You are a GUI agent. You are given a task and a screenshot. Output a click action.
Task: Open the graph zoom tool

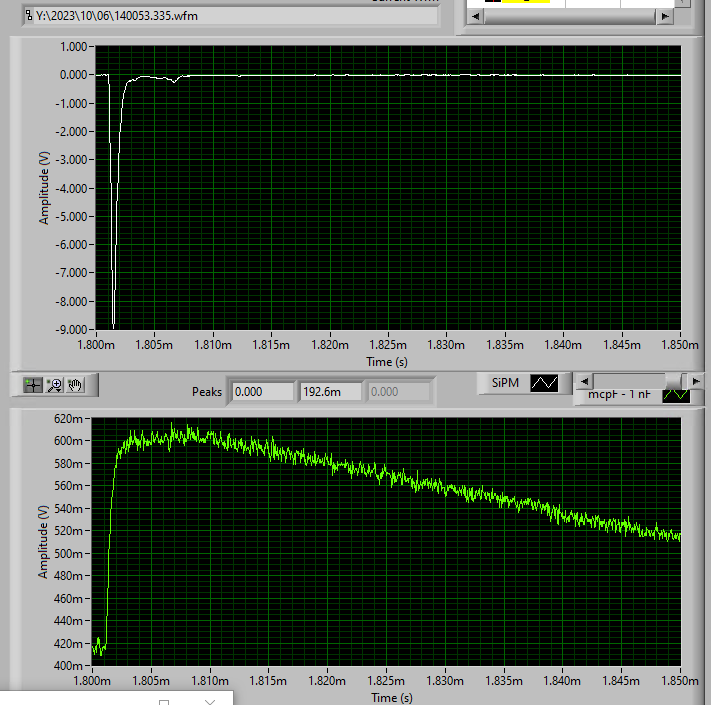[x=55, y=385]
